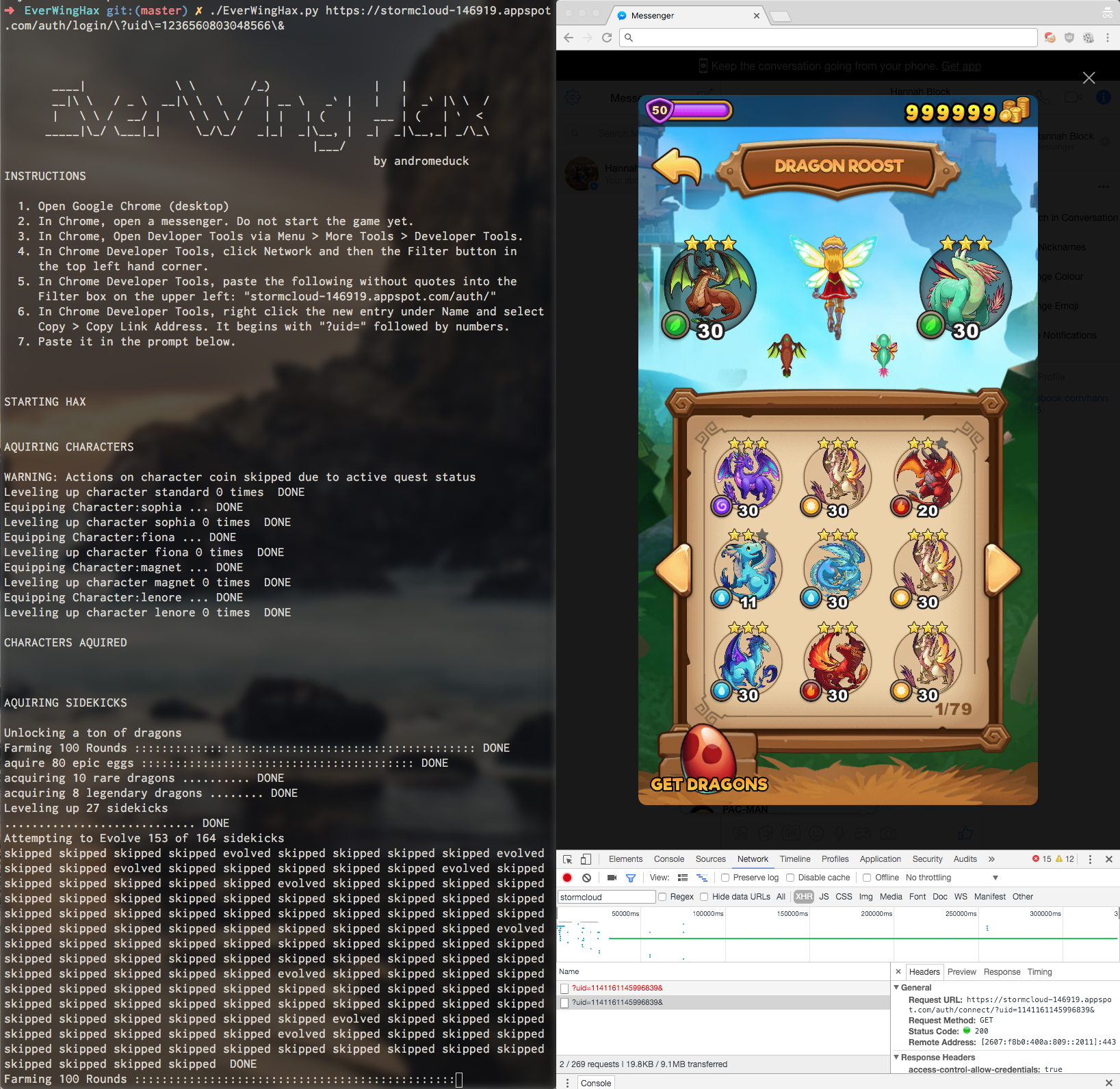Open the Response tab of request

(1002, 972)
